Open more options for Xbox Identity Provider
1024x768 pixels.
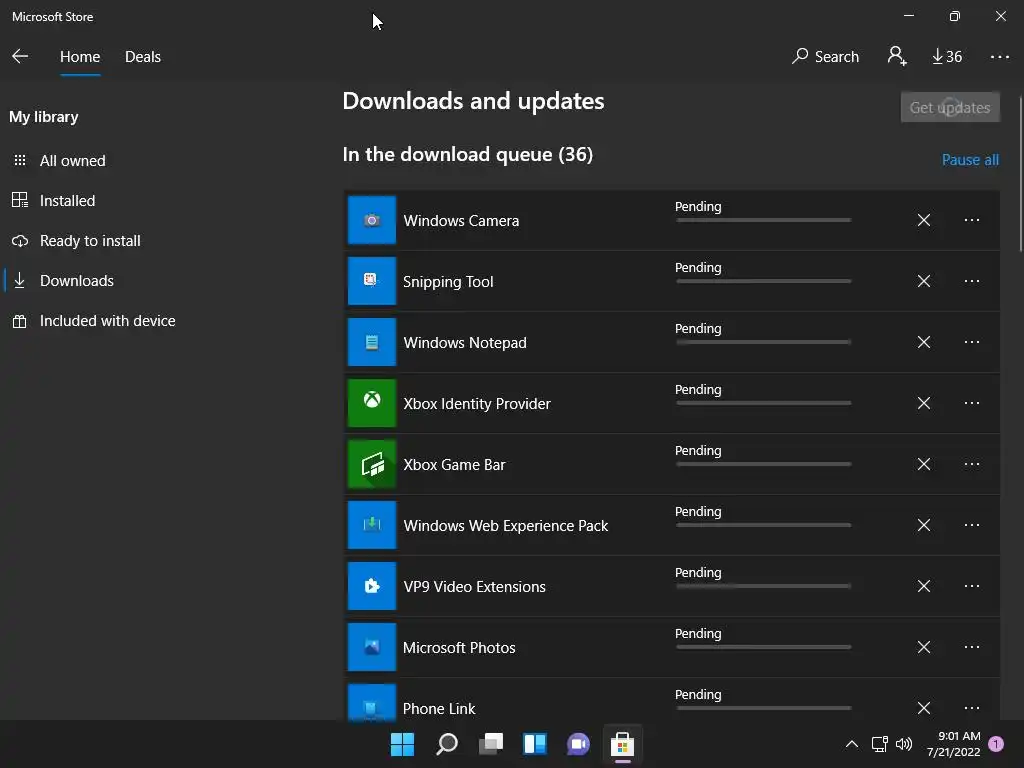972,403
